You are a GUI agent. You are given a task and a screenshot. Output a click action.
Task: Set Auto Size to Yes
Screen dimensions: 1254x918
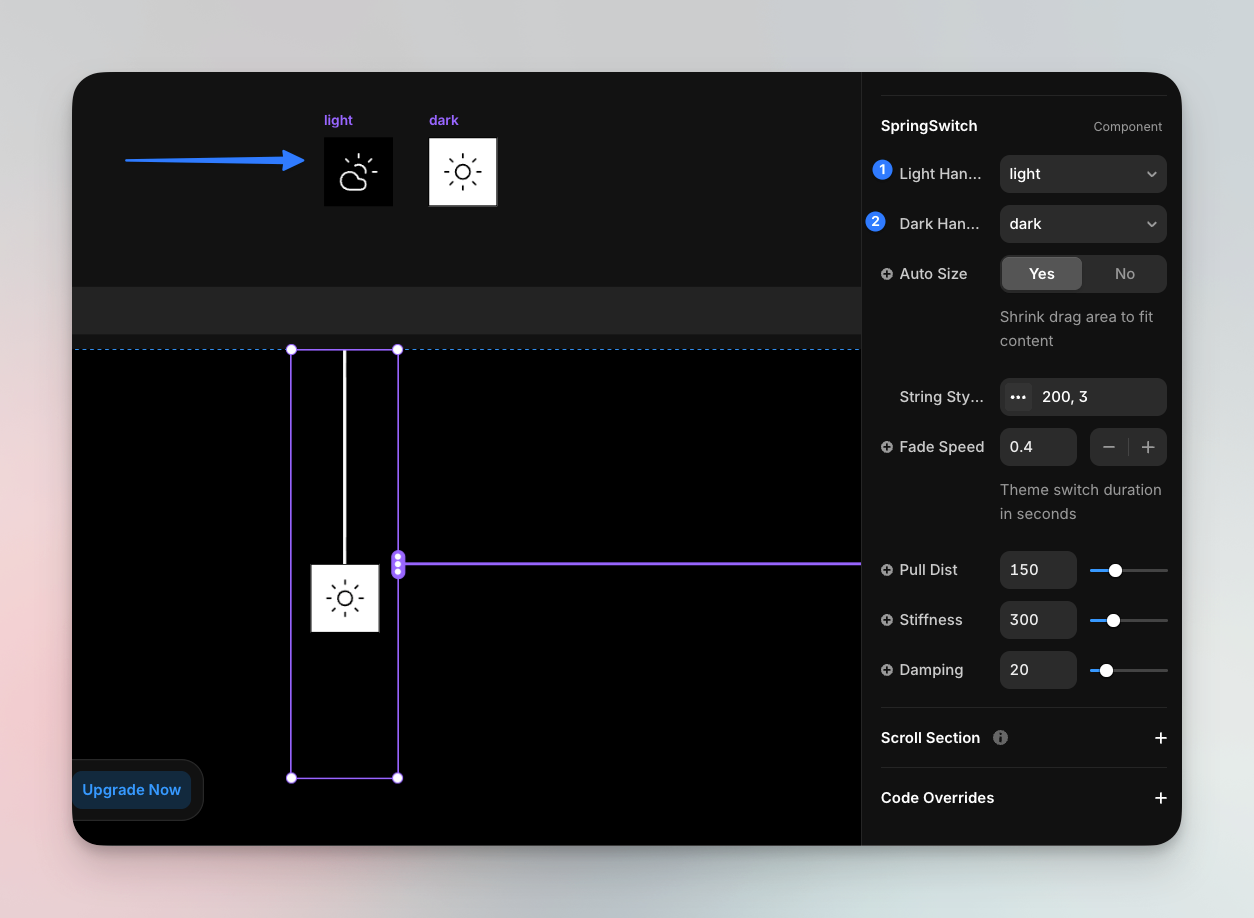pyautogui.click(x=1042, y=274)
